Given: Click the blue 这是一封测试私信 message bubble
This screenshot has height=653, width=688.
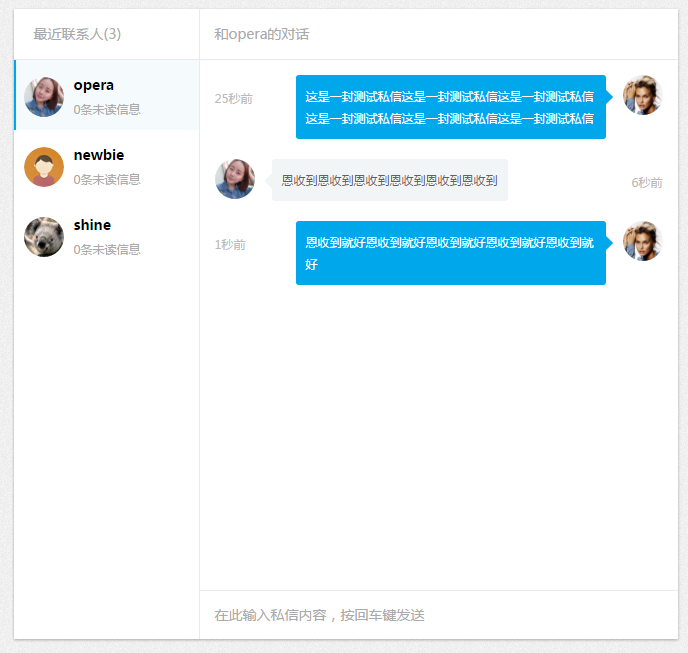Looking at the screenshot, I should click(x=450, y=107).
